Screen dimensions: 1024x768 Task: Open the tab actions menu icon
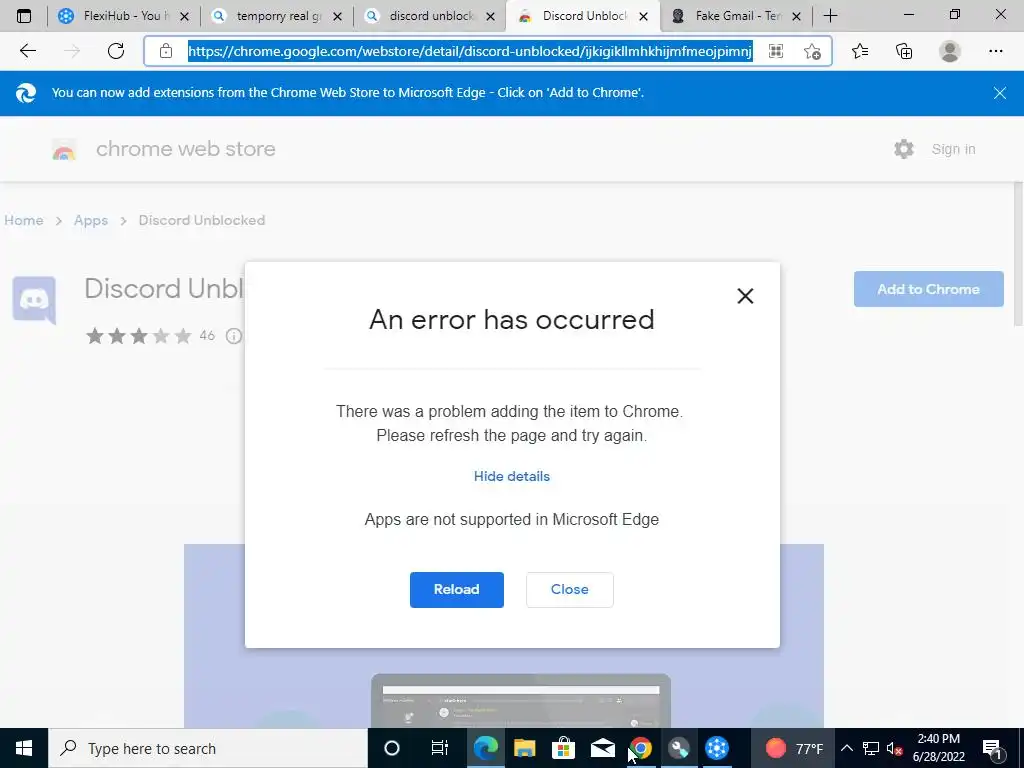pos(24,16)
